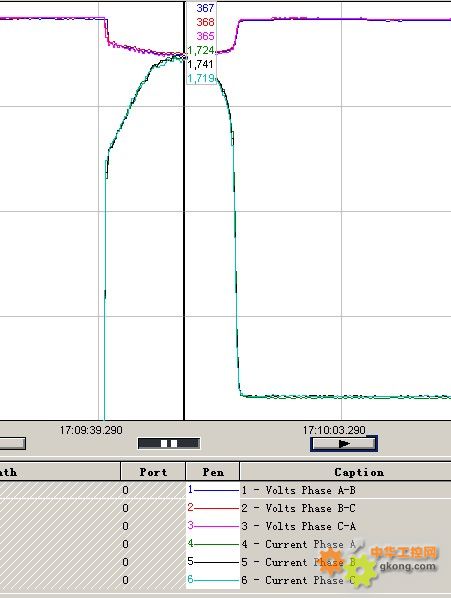Click the gray button at bottom-left of chart
The image size is (451, 598).
13,443
